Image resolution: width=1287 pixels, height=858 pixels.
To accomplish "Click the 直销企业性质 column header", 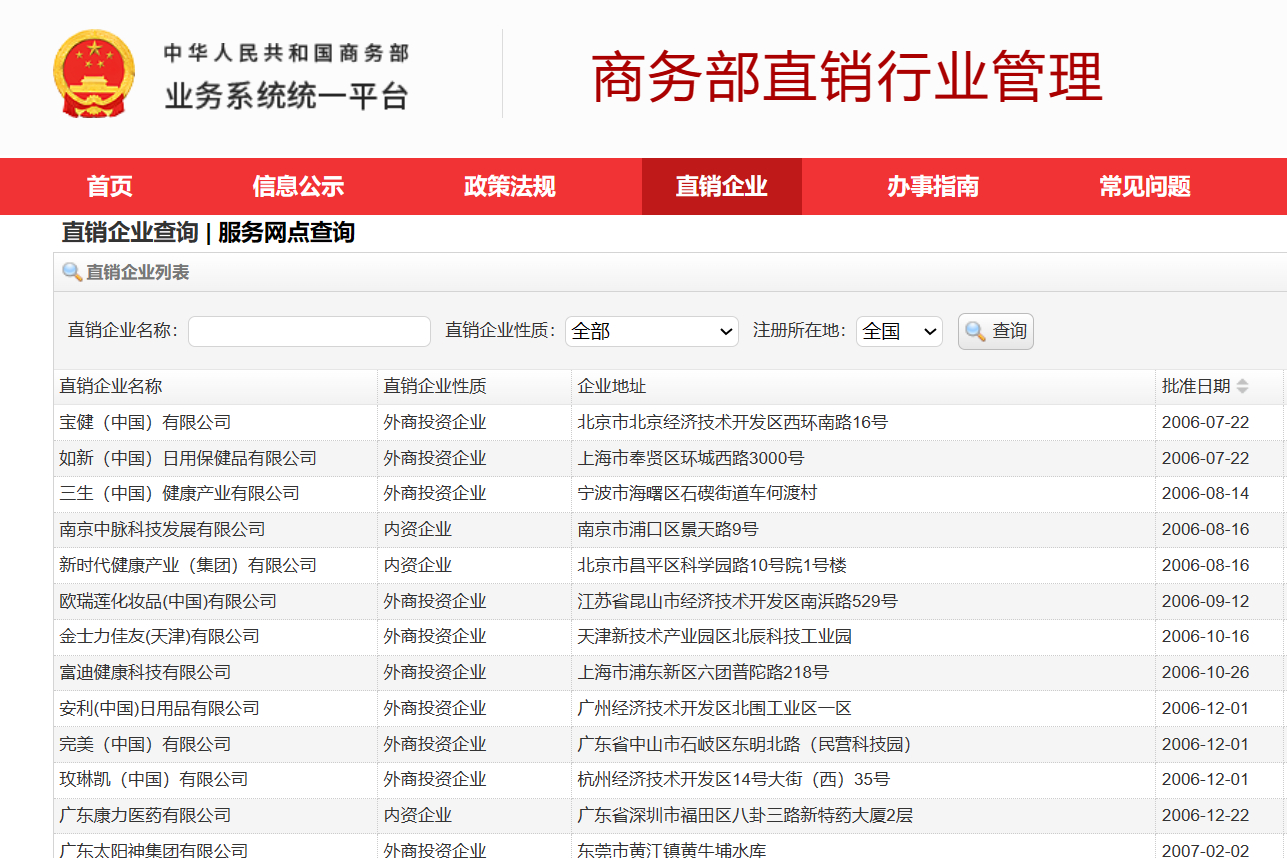I will (435, 386).
